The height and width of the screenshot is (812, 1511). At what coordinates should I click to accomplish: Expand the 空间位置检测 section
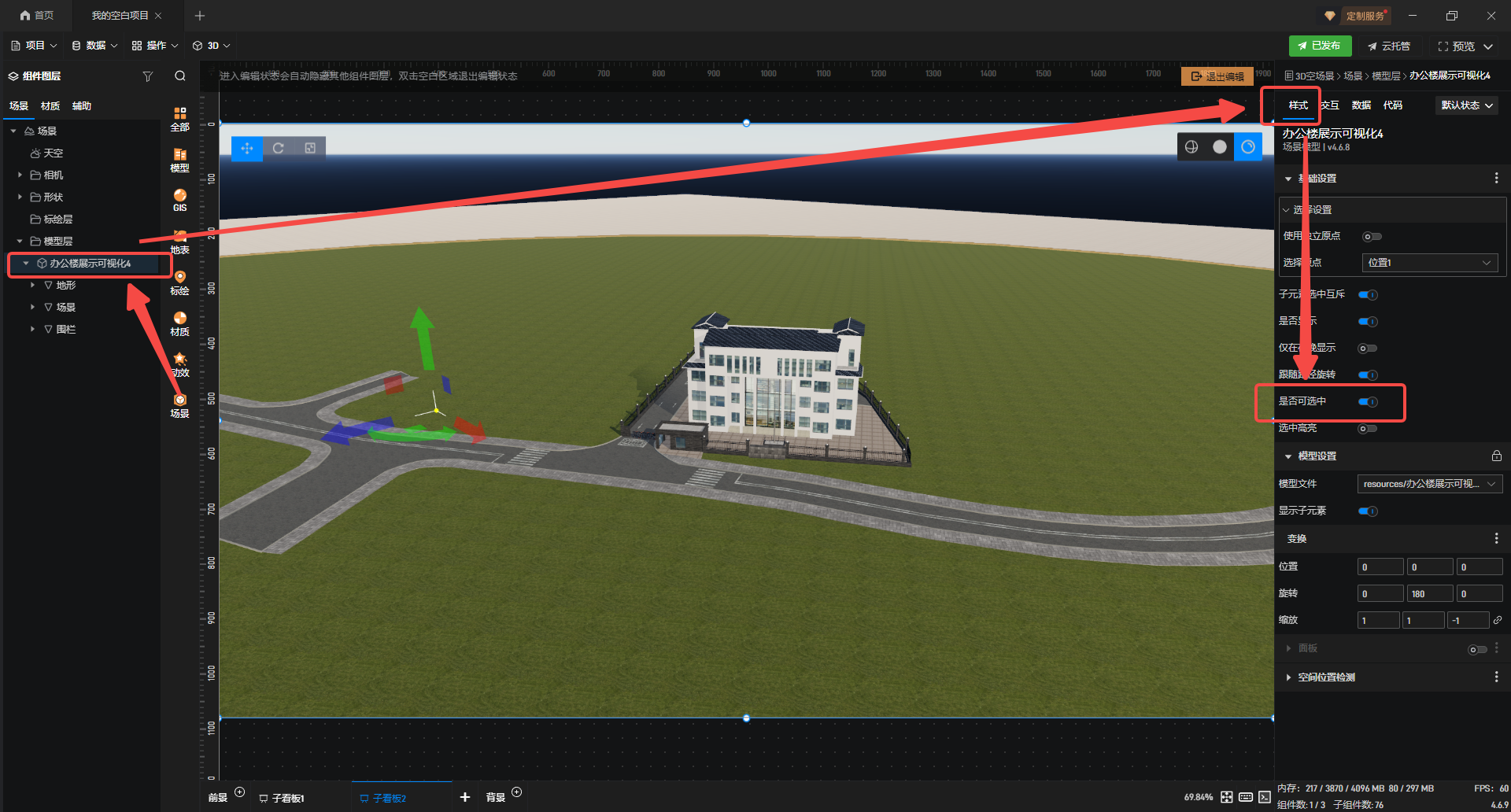(x=1326, y=677)
